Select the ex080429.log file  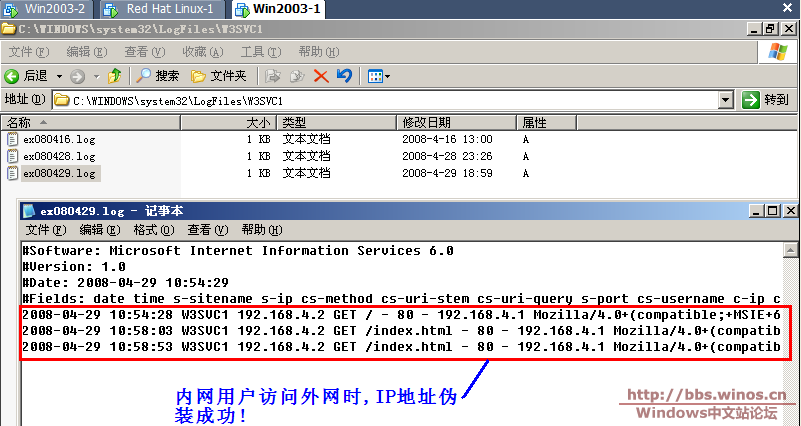coord(60,173)
